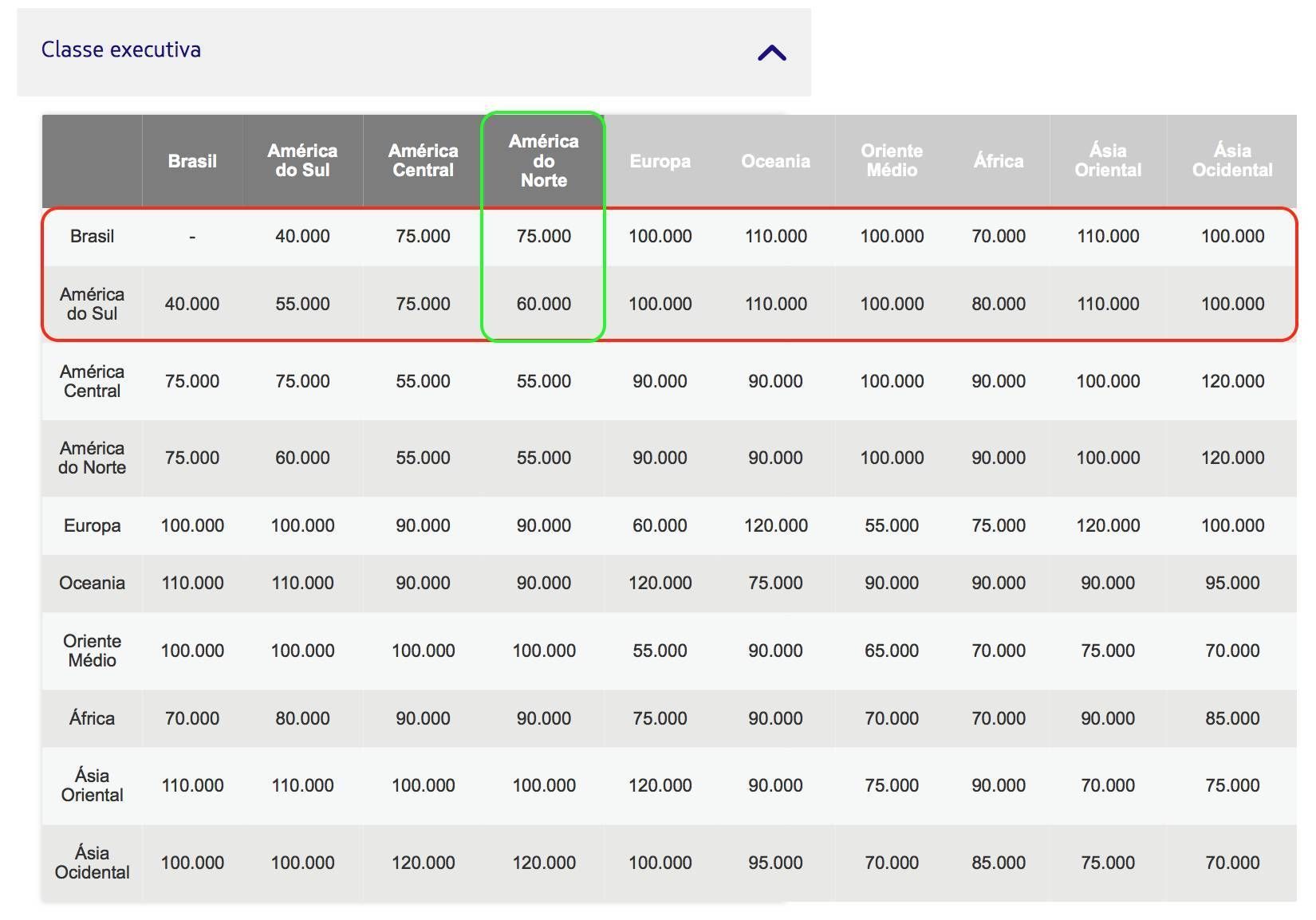Select 110.000 in Brasil row, Oceania column

pyautogui.click(x=775, y=237)
